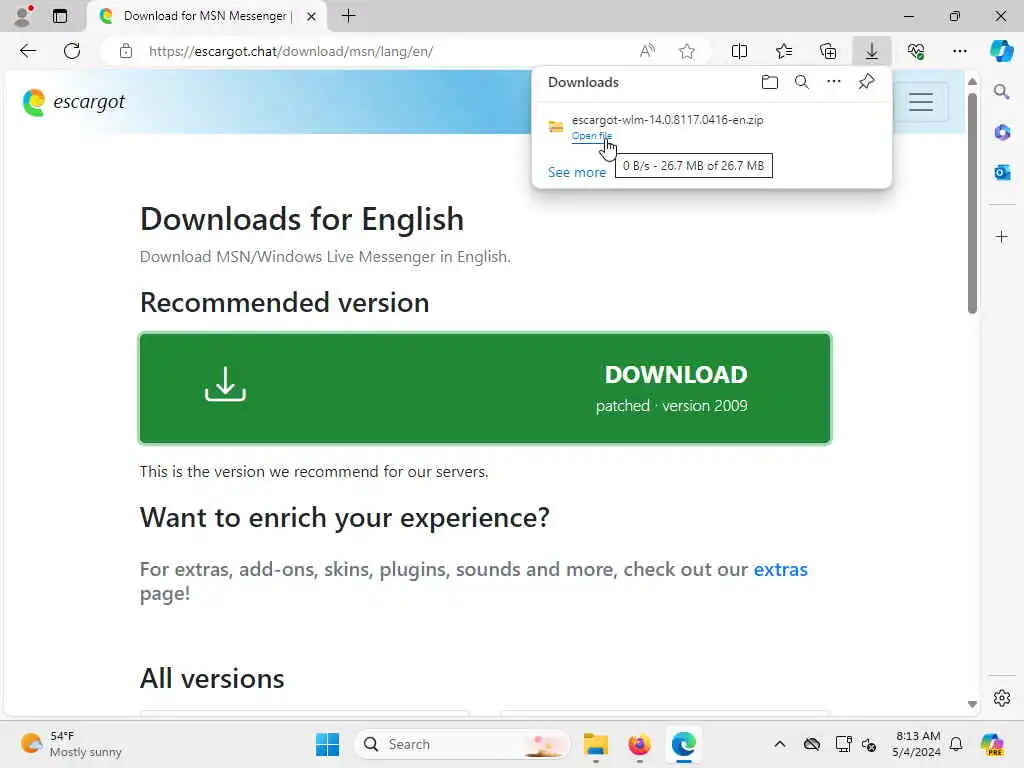This screenshot has height=768, width=1024.
Task: Click the Recommended version heading
Action: [284, 303]
